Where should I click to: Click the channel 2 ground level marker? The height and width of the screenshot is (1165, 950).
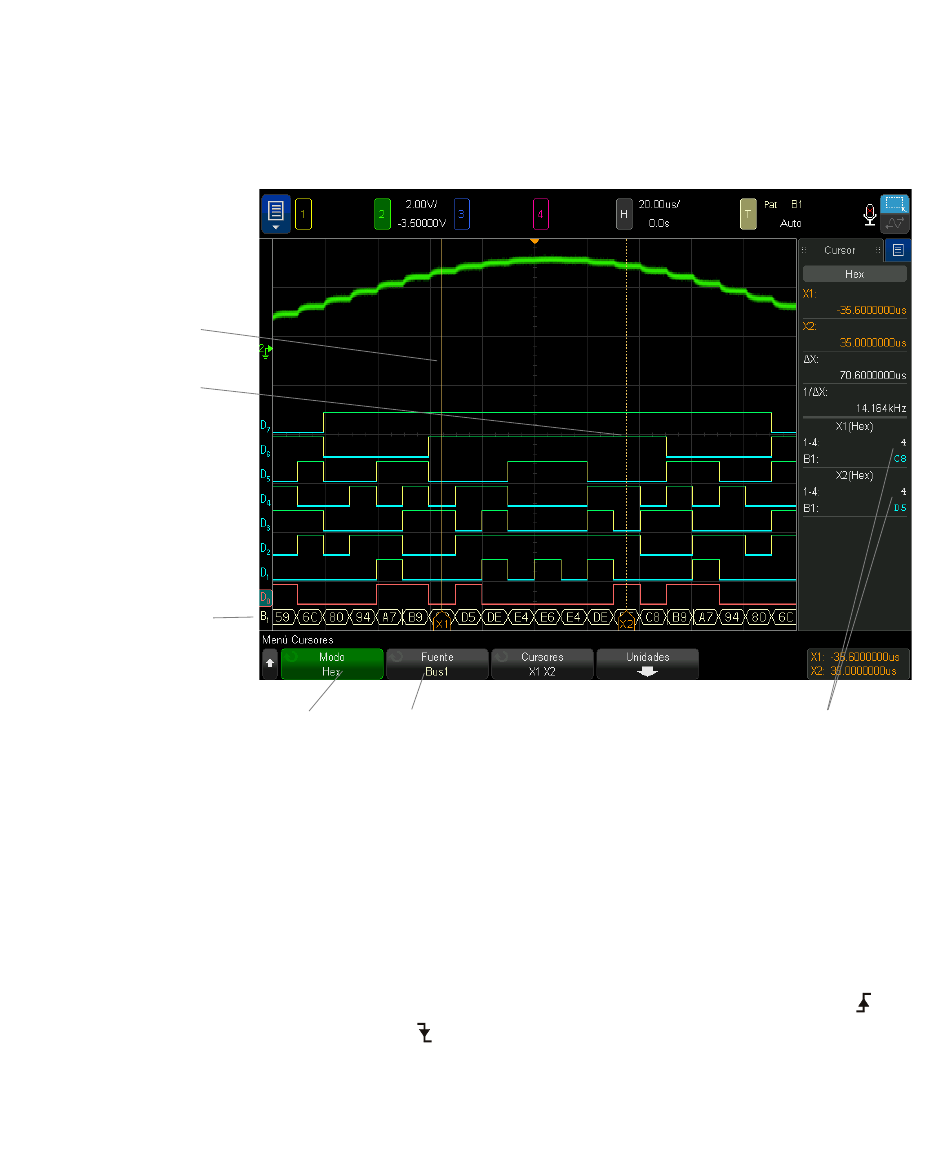point(265,351)
